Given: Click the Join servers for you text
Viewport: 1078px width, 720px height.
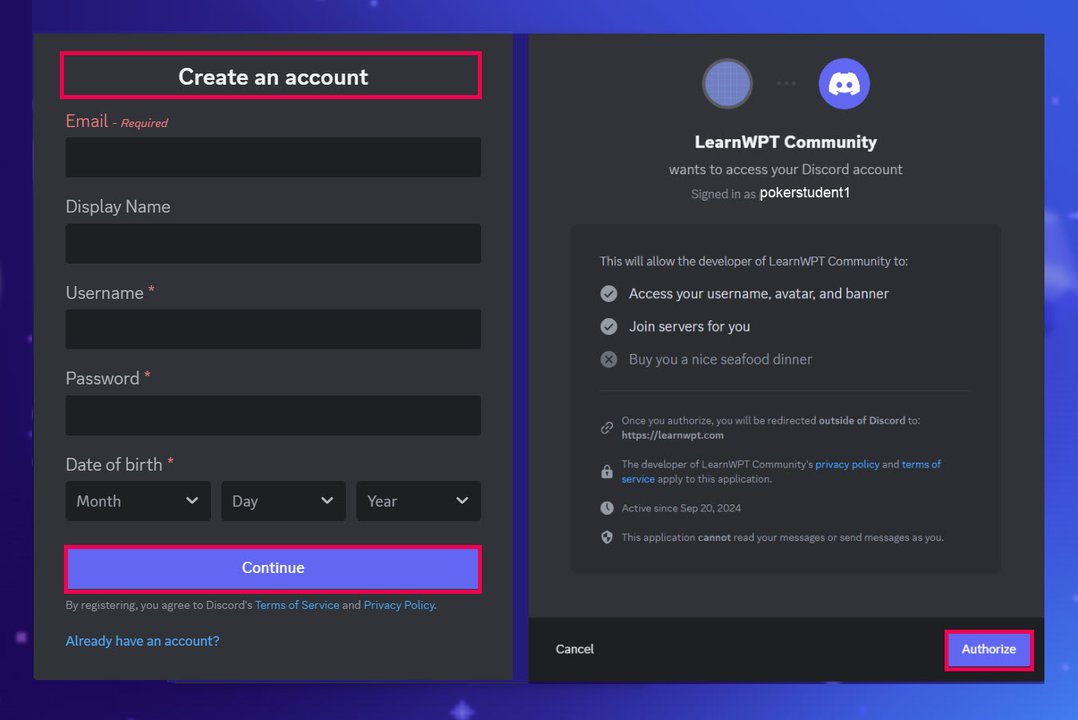Looking at the screenshot, I should click(689, 327).
